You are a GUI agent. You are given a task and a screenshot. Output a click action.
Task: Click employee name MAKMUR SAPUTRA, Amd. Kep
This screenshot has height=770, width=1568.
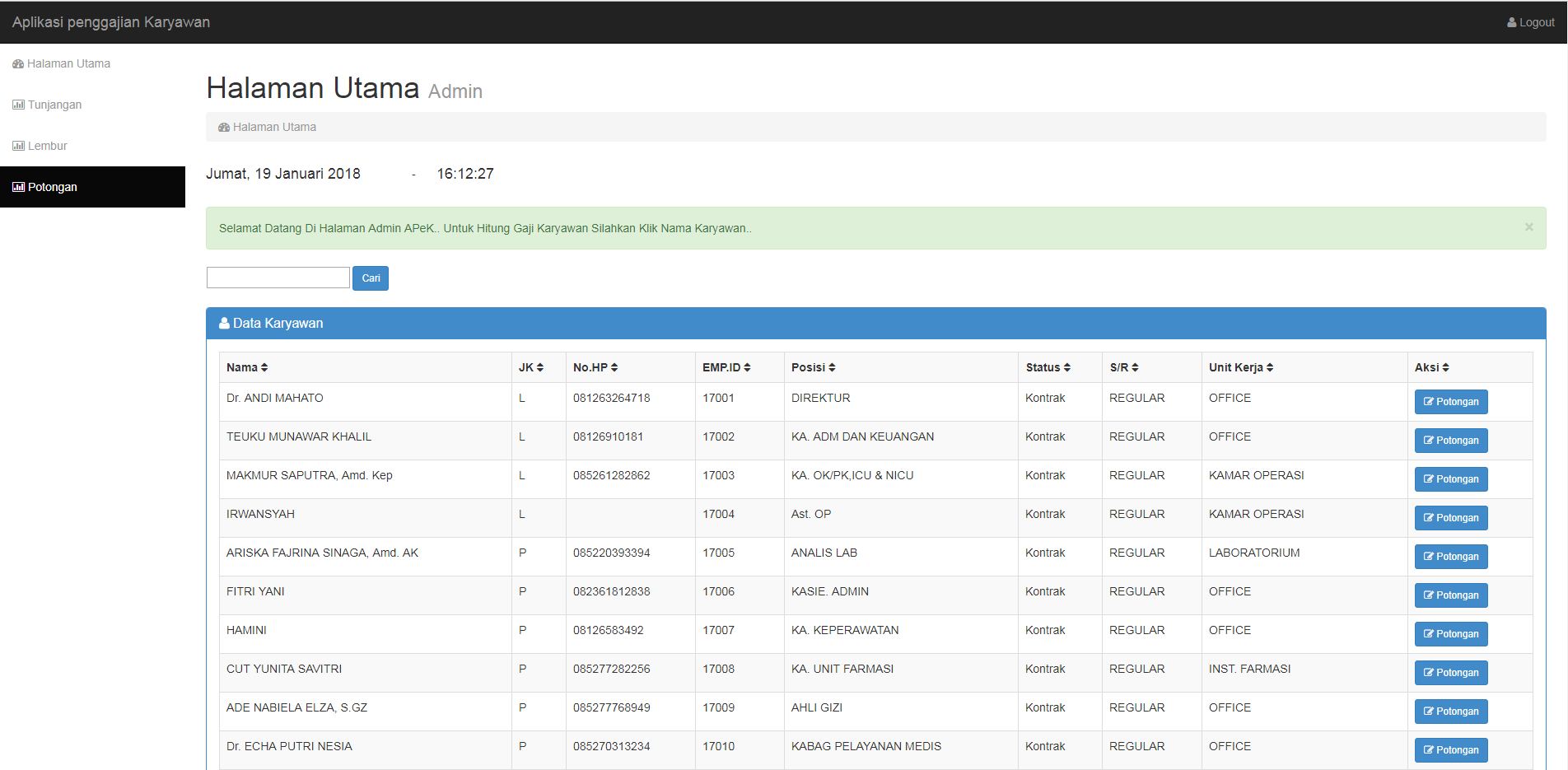[x=310, y=475]
